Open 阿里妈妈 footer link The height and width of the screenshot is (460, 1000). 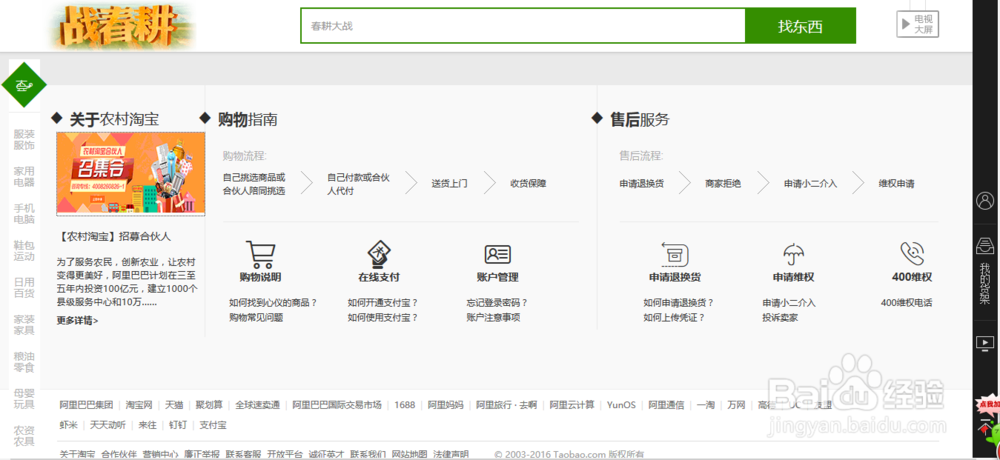click(445, 405)
